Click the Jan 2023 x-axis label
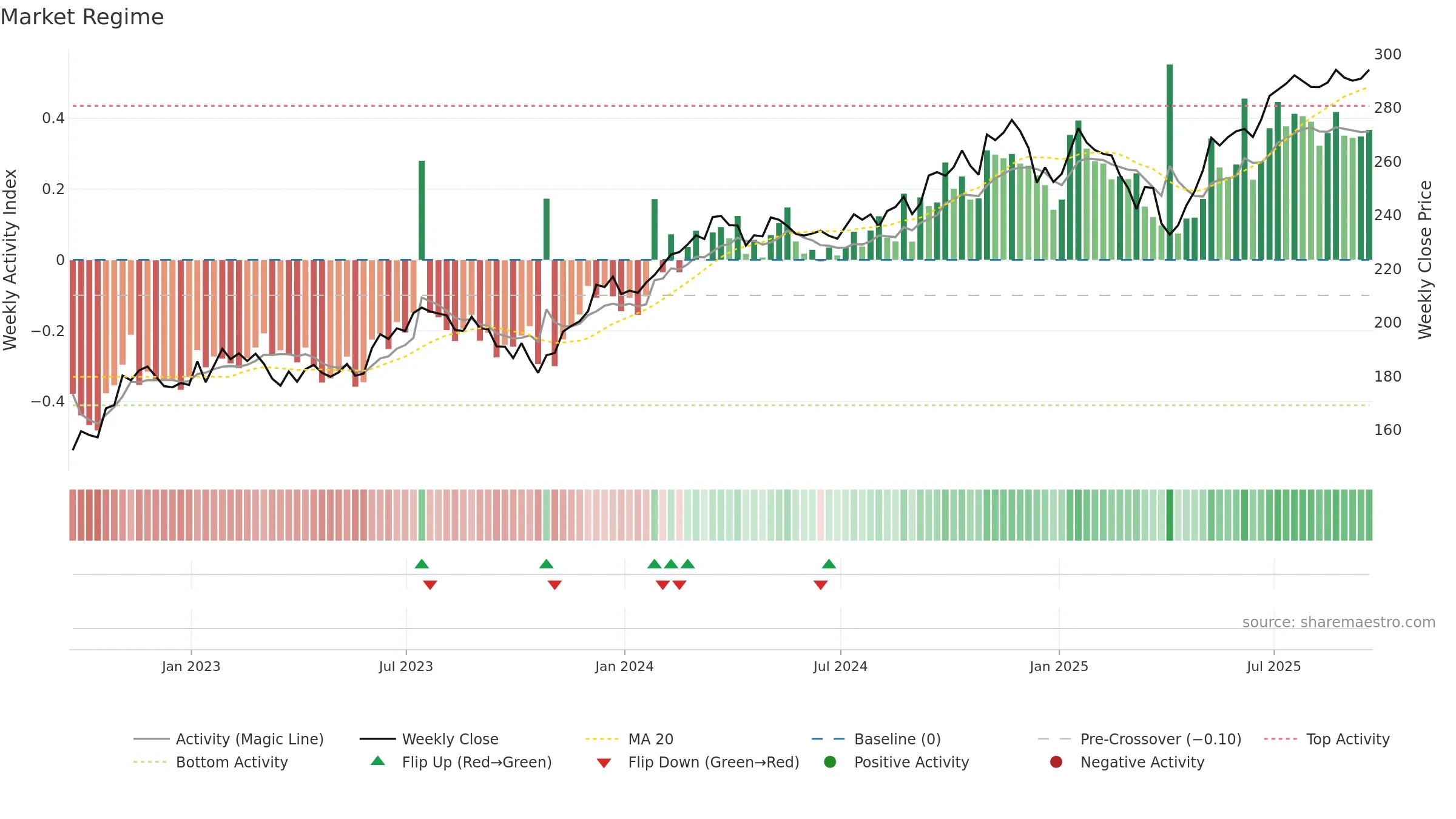1456x819 pixels. pyautogui.click(x=191, y=666)
